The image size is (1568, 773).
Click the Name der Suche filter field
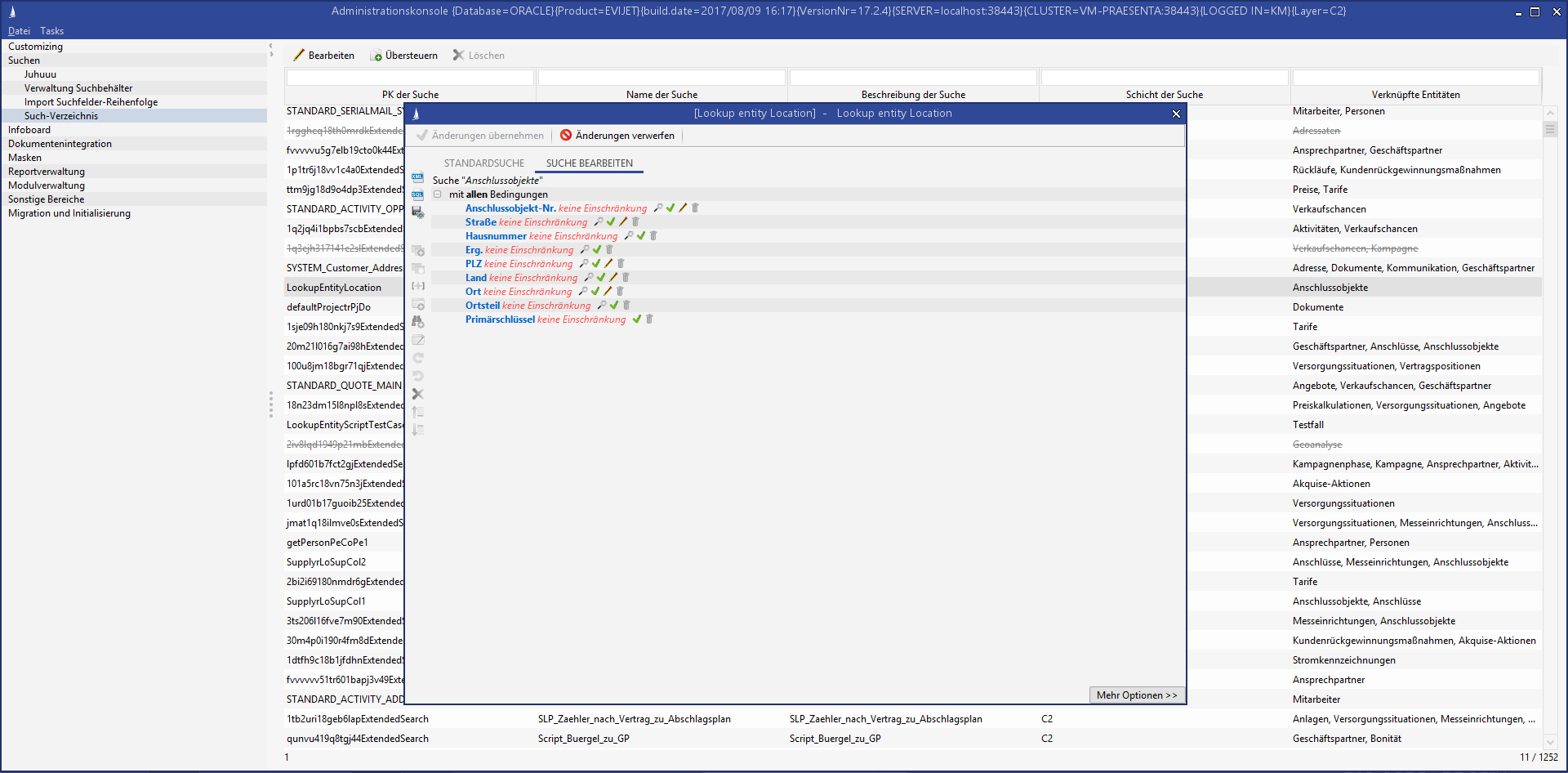[x=661, y=78]
